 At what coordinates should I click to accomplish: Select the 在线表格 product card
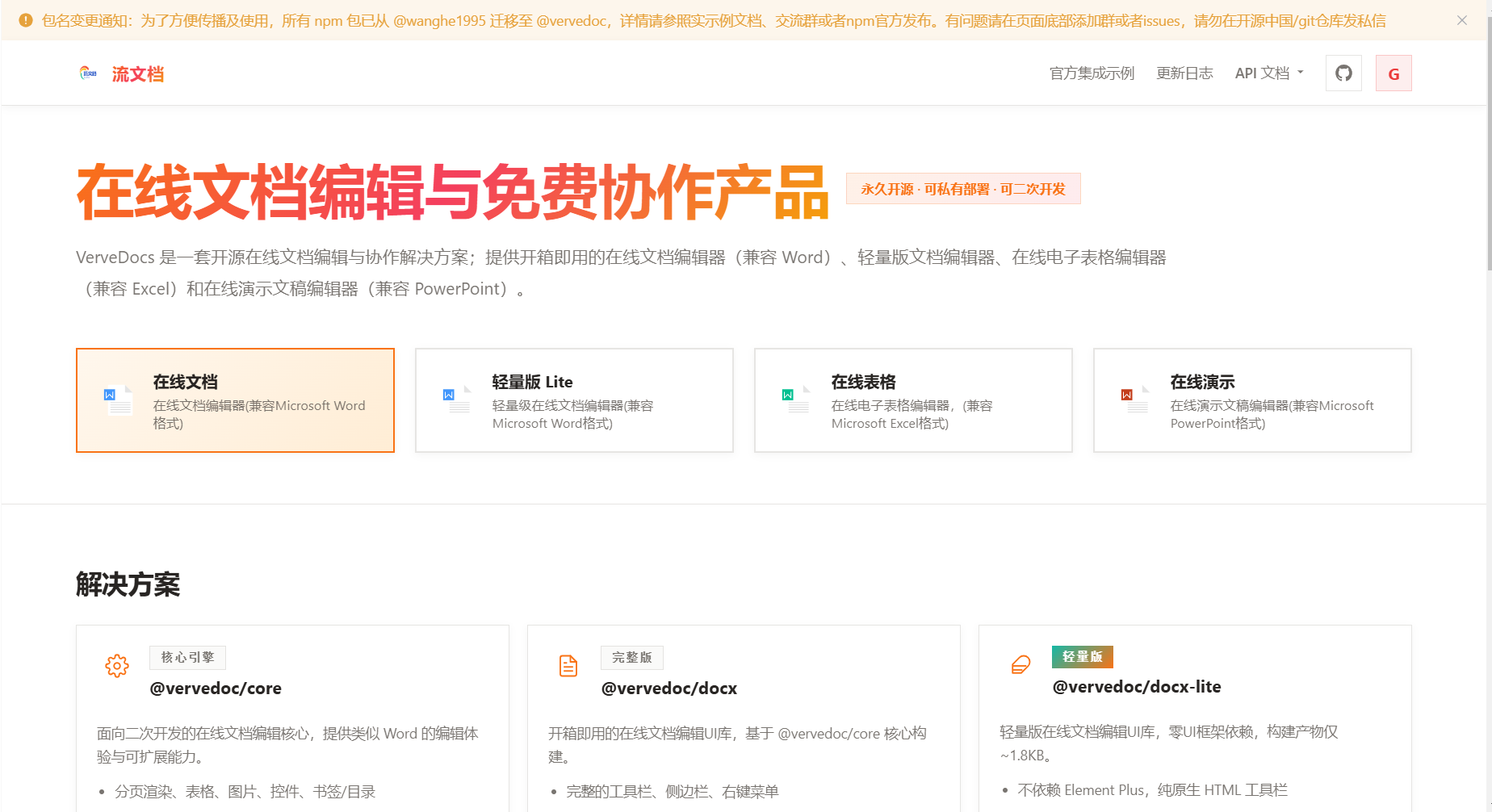(x=913, y=400)
